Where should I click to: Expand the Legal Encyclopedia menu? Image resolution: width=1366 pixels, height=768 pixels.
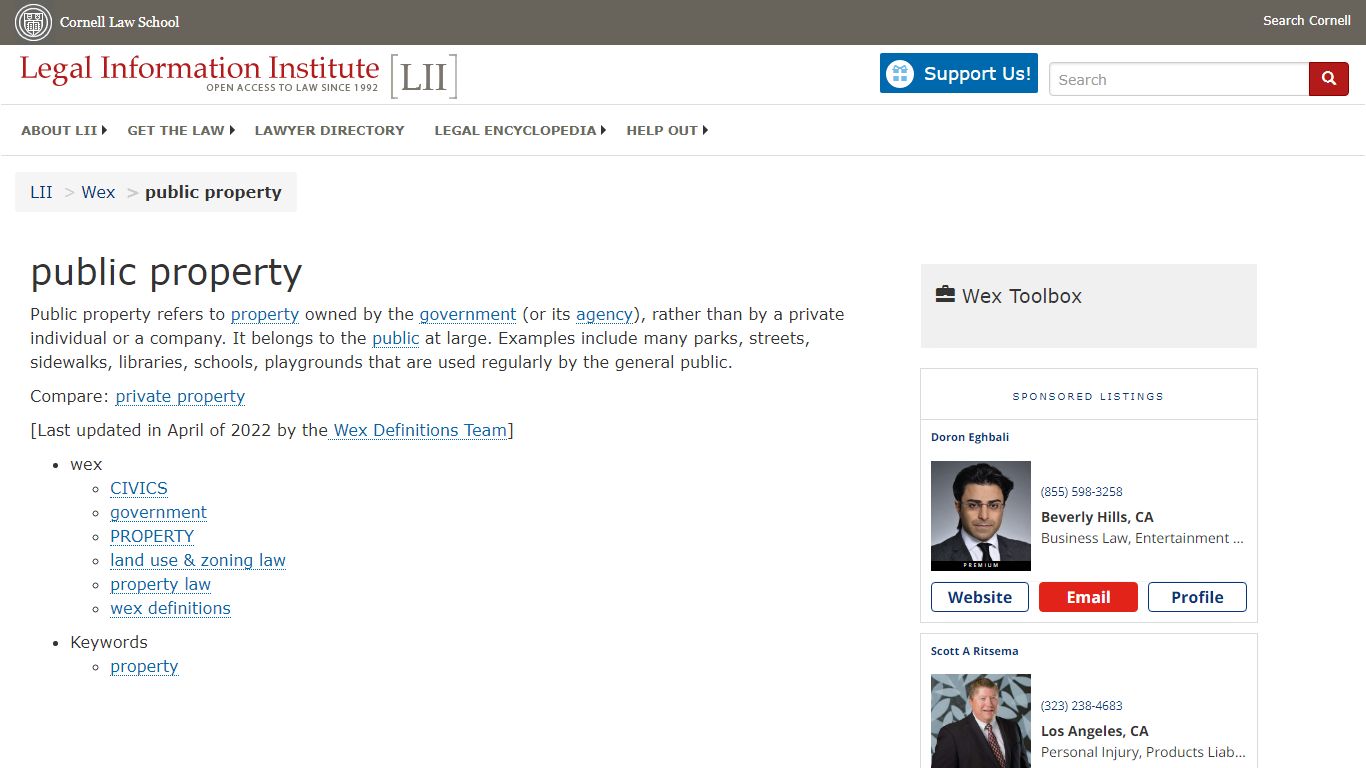click(x=520, y=130)
